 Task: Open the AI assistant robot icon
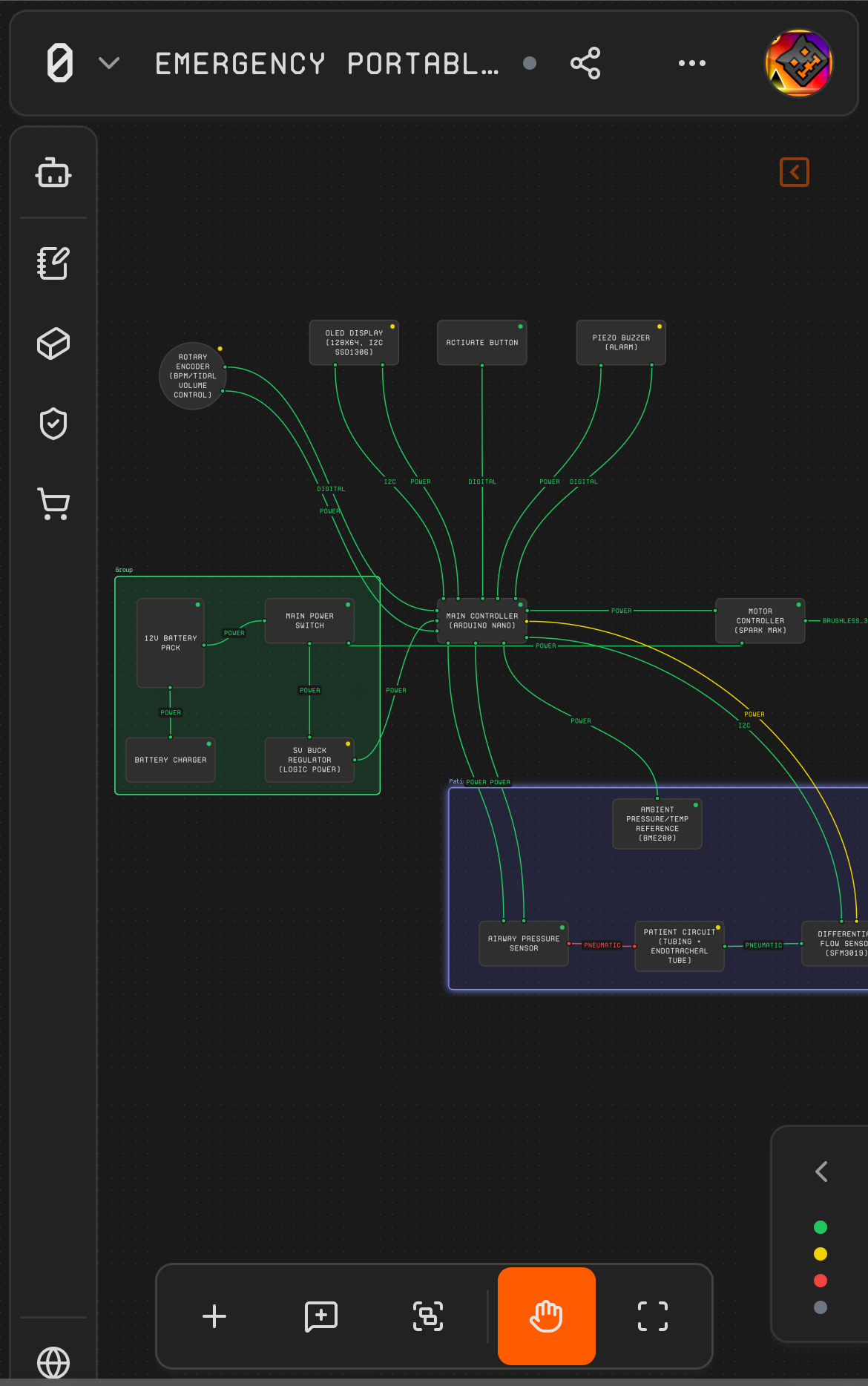[53, 173]
